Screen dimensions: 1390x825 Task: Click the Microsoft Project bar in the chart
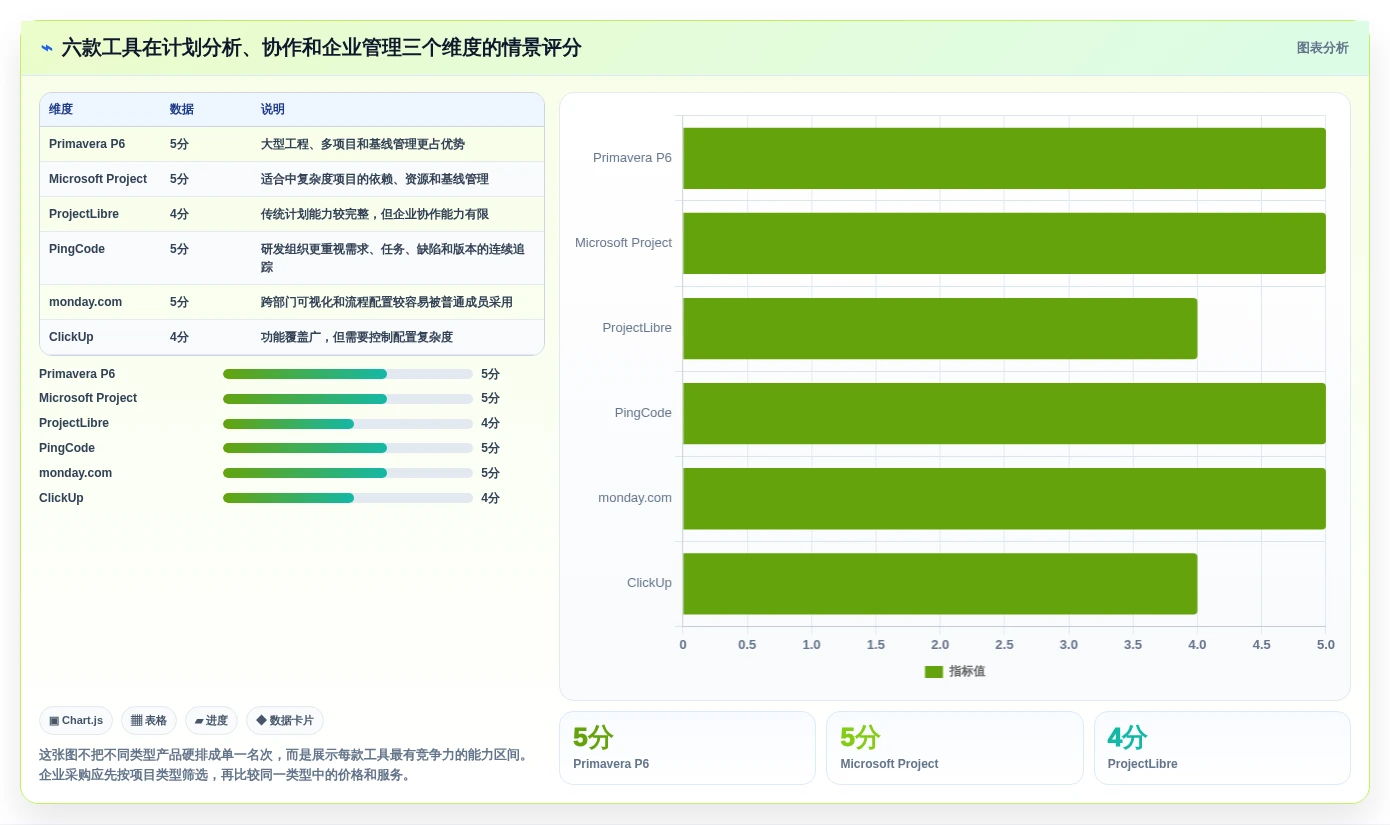[x=1004, y=243]
